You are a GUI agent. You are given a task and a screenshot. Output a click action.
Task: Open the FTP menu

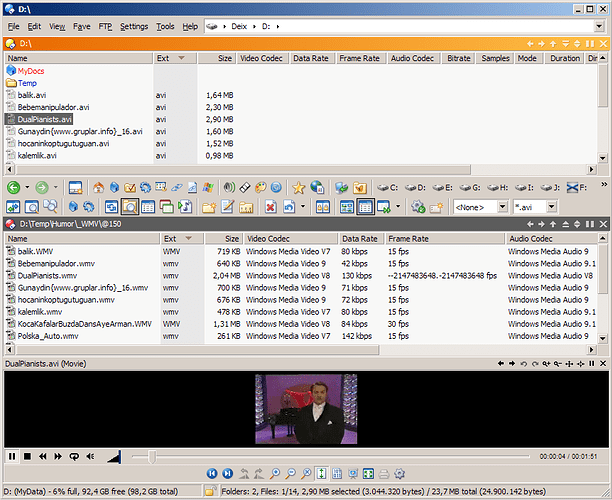tap(105, 27)
